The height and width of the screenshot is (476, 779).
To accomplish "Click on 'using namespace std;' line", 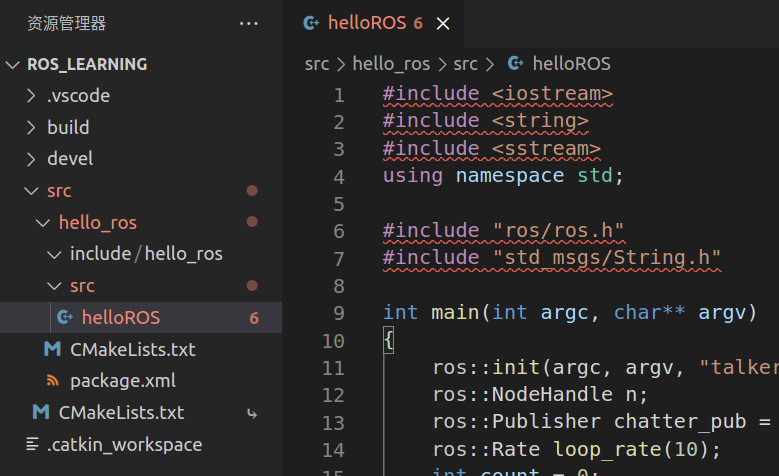I will pos(503,176).
